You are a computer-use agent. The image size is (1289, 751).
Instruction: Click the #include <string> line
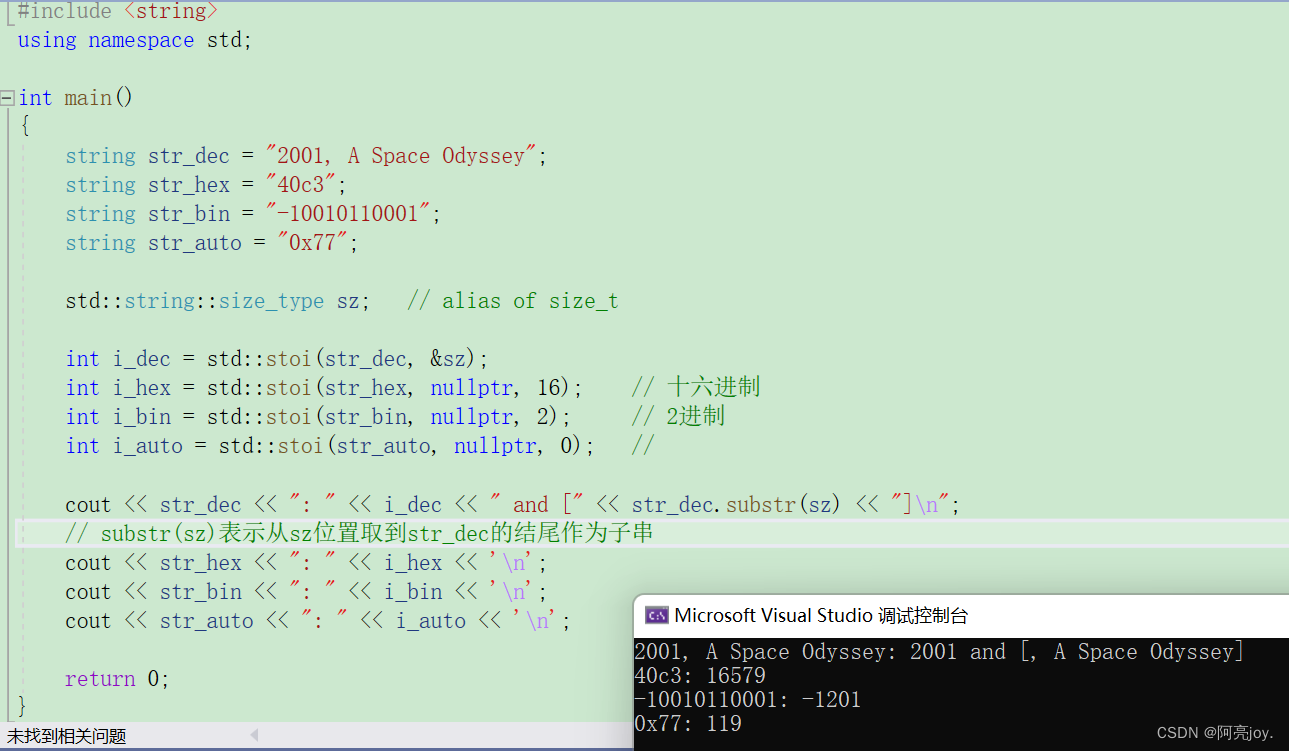(118, 11)
